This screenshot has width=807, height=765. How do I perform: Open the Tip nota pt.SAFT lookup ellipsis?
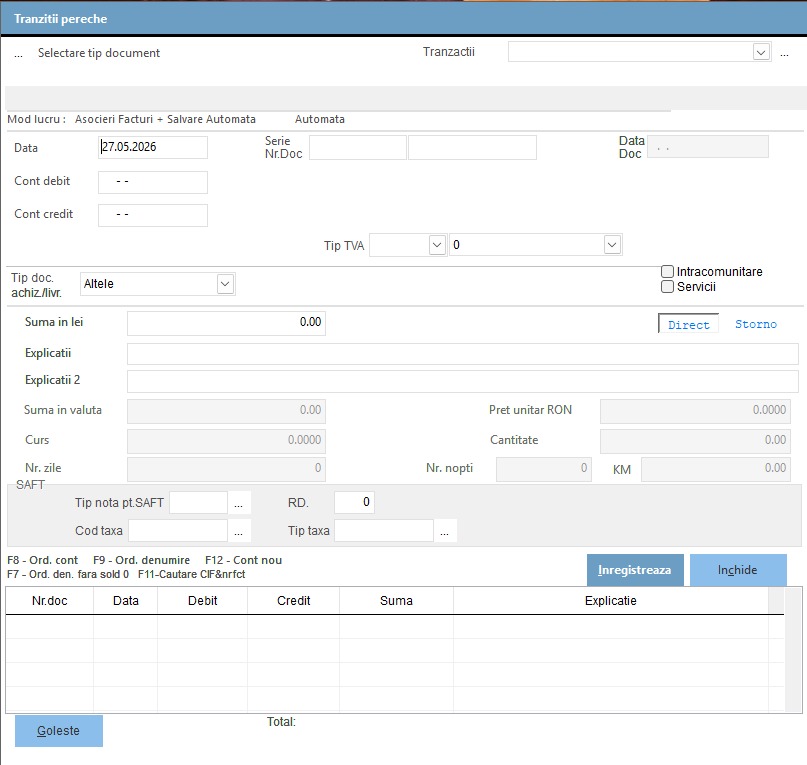[239, 502]
